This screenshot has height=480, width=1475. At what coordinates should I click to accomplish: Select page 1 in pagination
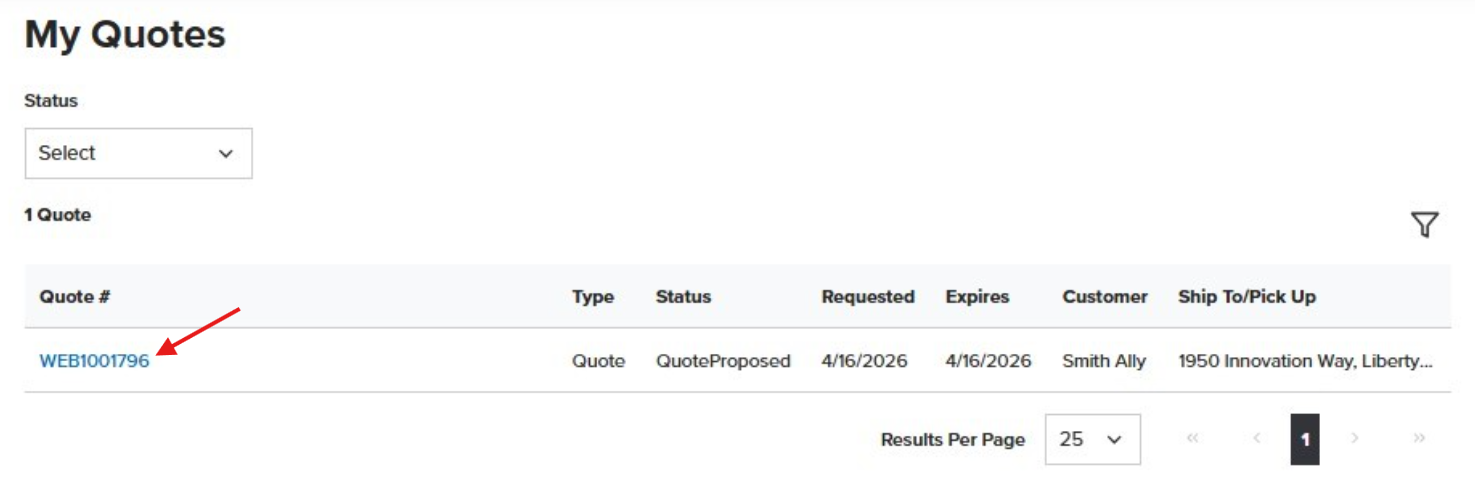tap(1305, 439)
